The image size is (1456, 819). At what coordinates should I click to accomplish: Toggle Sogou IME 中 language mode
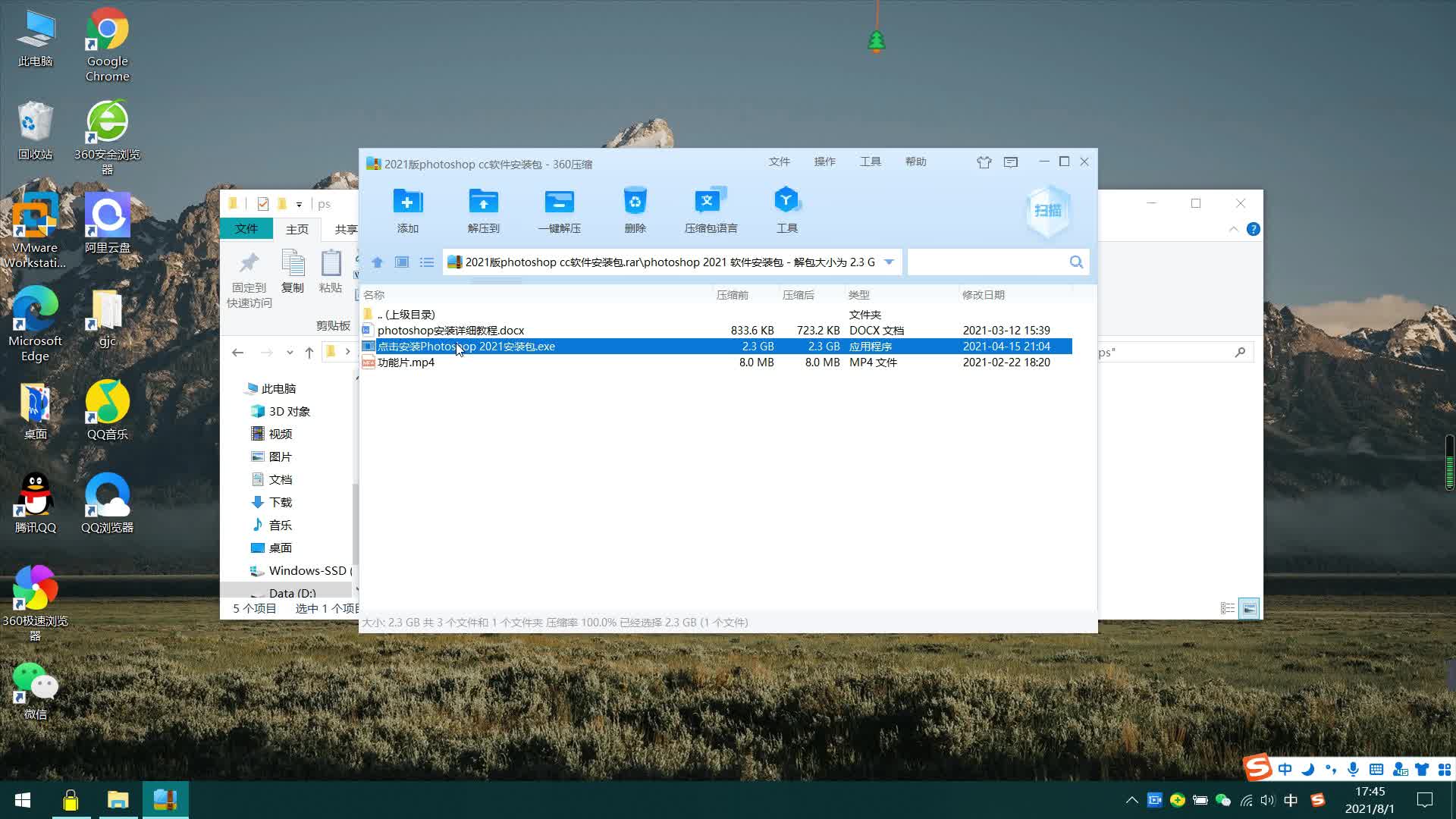click(x=1285, y=769)
